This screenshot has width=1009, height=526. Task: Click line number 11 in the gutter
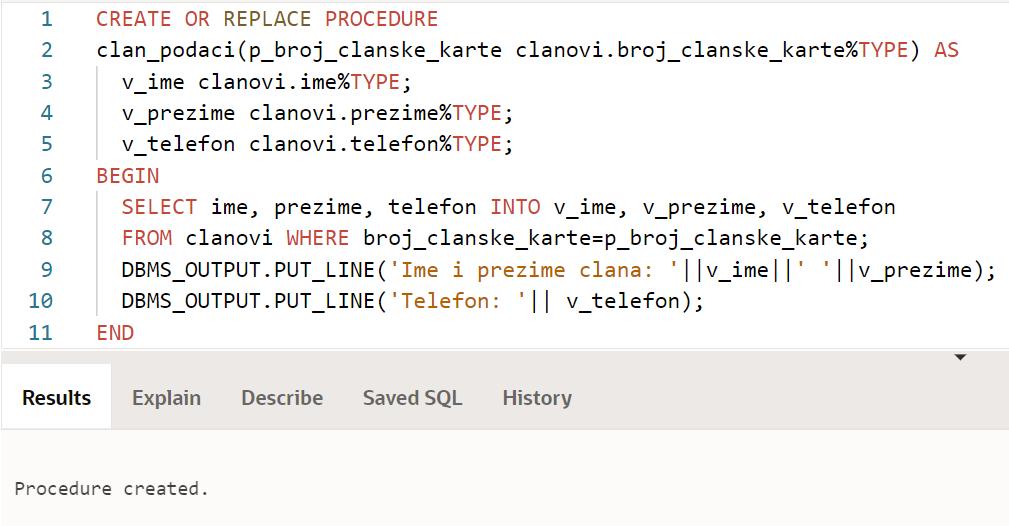tap(40, 333)
